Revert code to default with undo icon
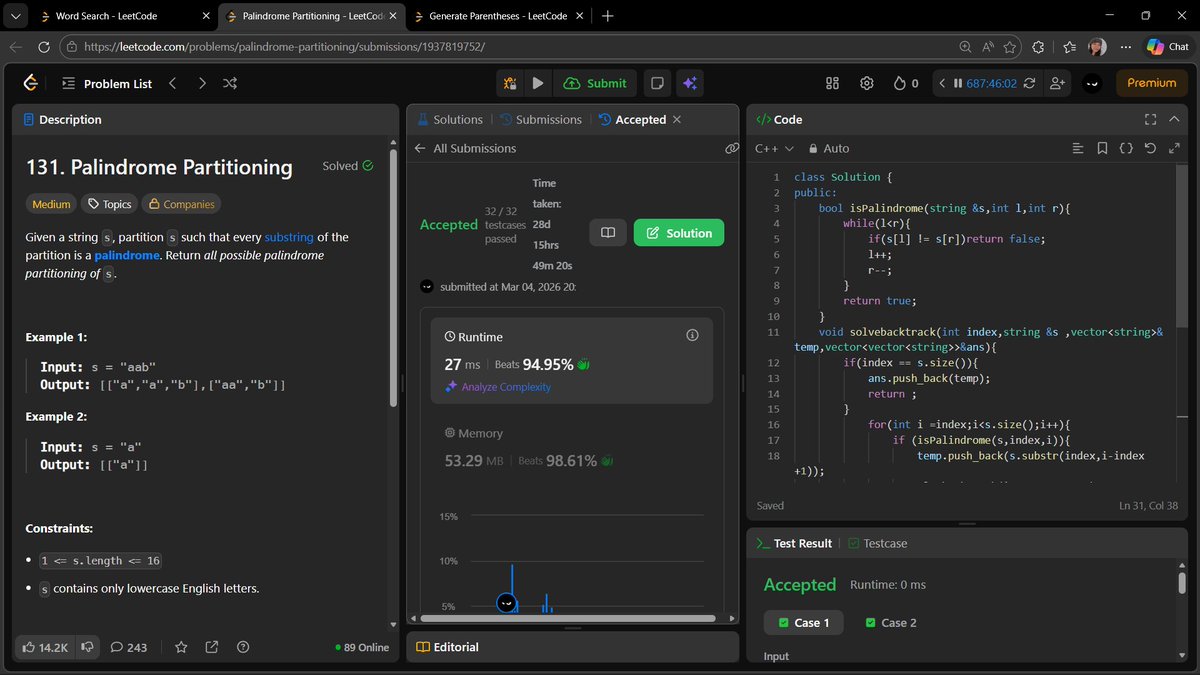 [x=1150, y=148]
